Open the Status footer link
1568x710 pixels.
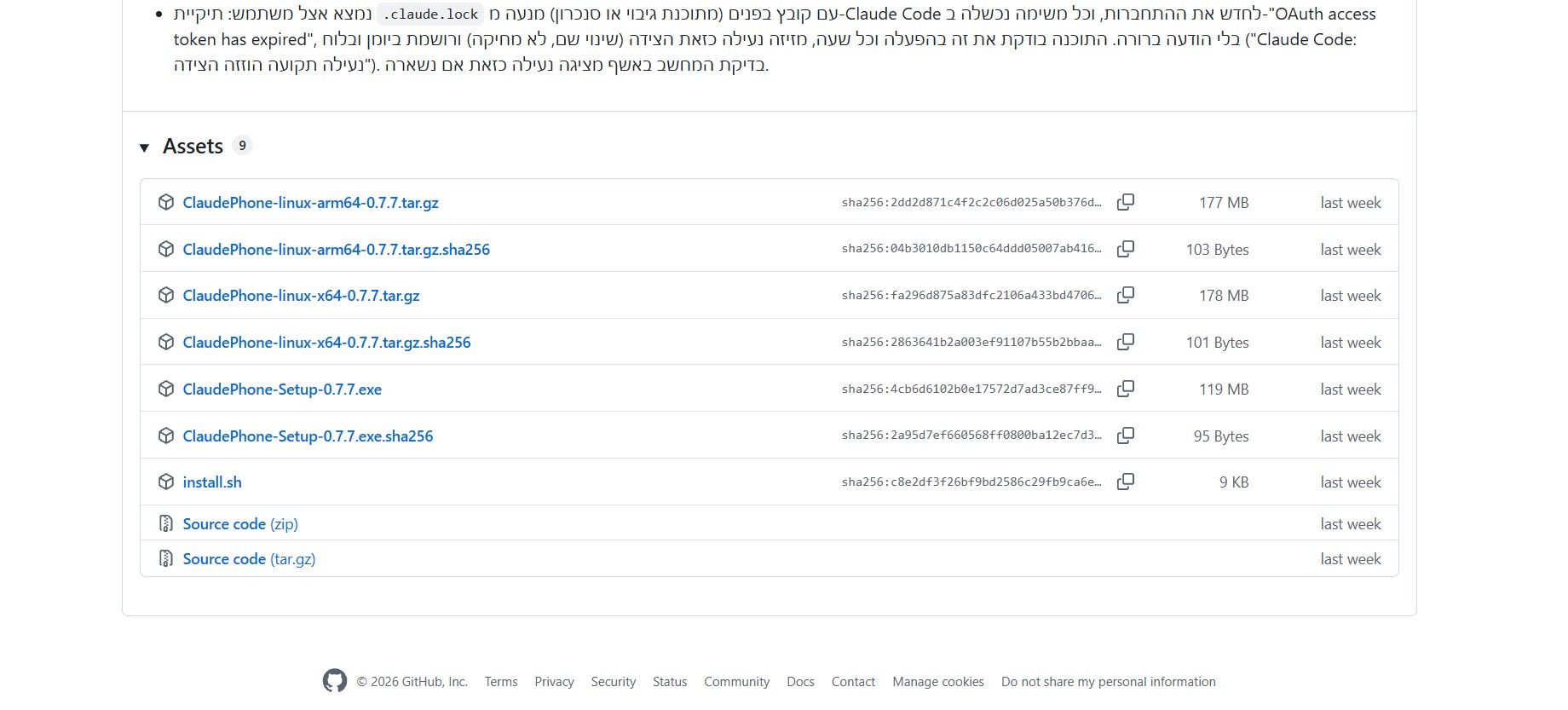pyautogui.click(x=670, y=682)
